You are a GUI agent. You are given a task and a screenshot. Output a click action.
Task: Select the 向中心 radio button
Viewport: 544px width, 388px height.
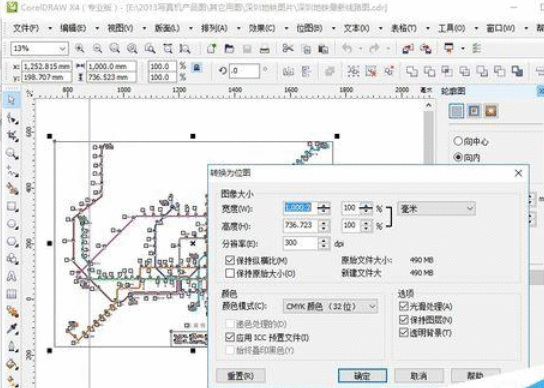pos(458,141)
